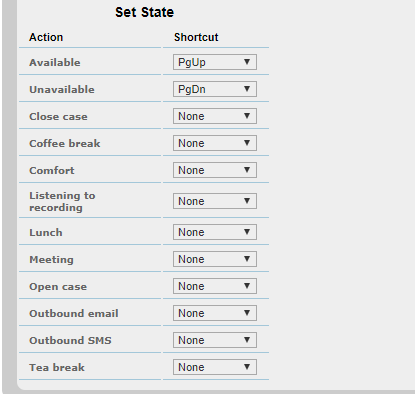Open the Unavailable shortcut dropdown
Viewport: 415px width, 394px height.
pyautogui.click(x=215, y=89)
